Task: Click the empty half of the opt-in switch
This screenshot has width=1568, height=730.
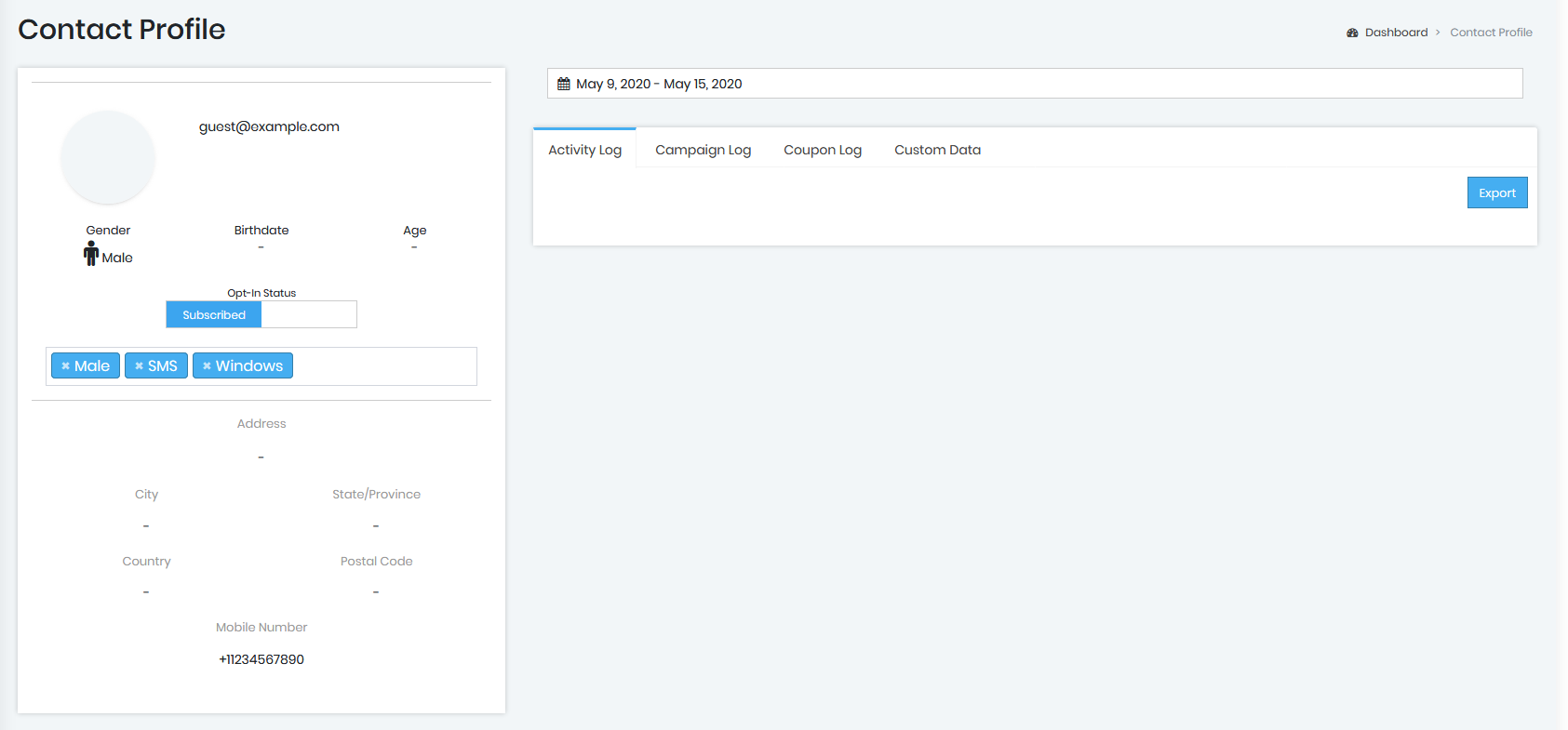Action: click(309, 315)
